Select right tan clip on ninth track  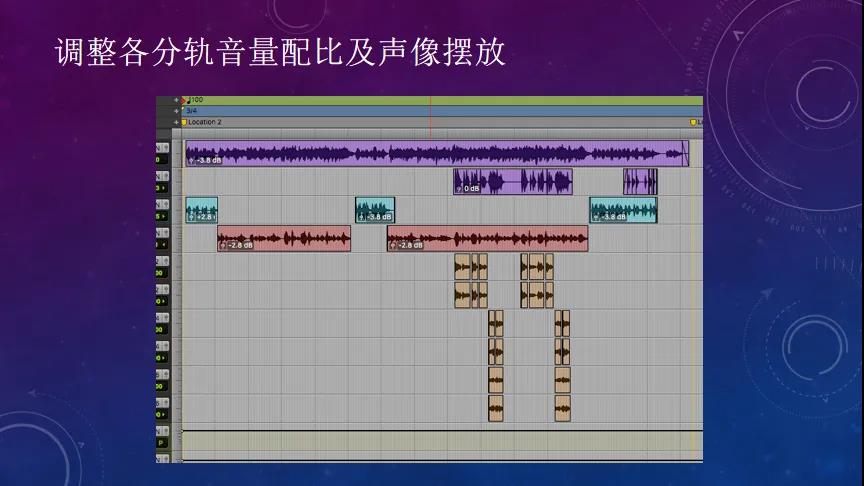[x=563, y=380]
